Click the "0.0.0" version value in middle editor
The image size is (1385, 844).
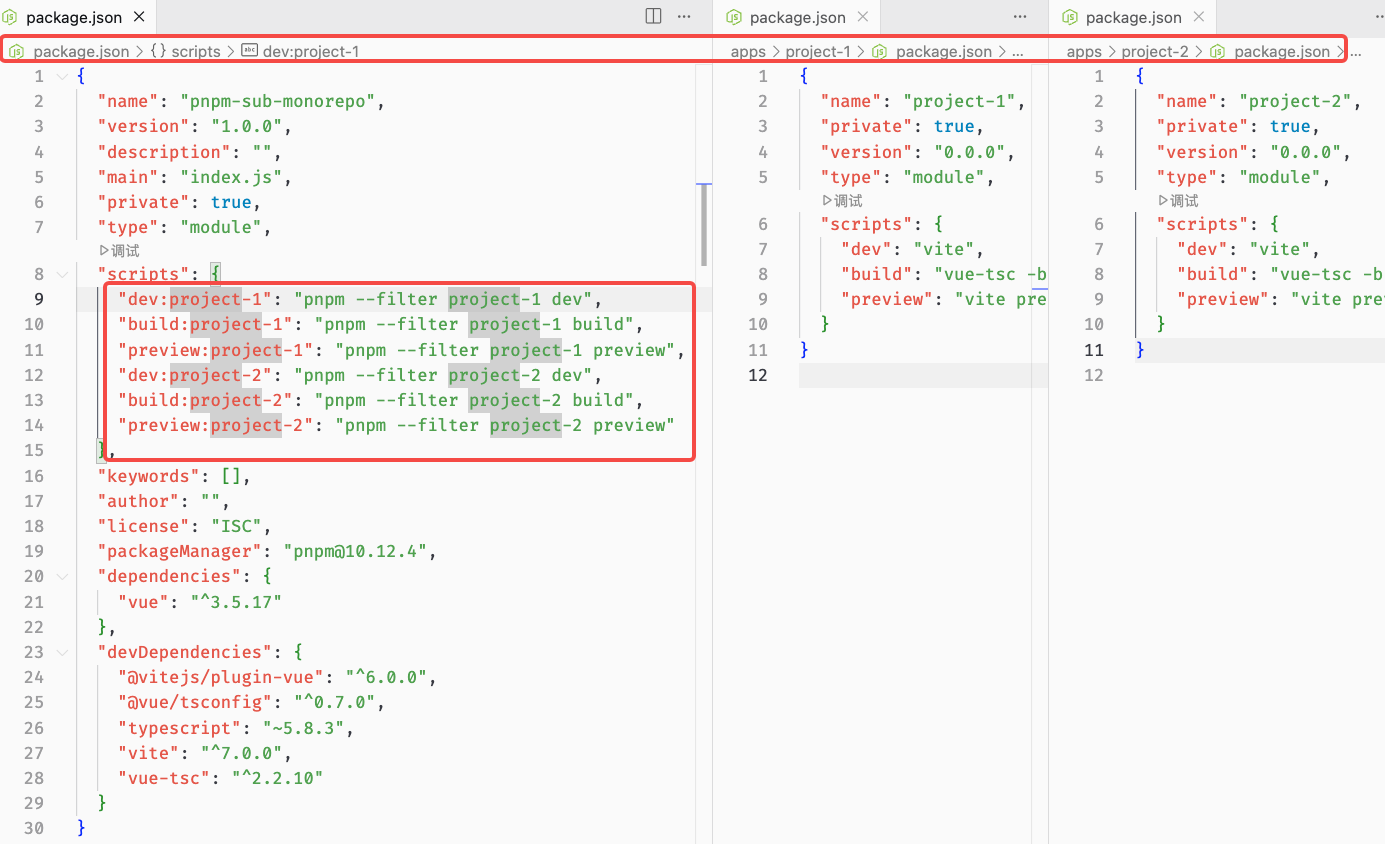point(970,152)
